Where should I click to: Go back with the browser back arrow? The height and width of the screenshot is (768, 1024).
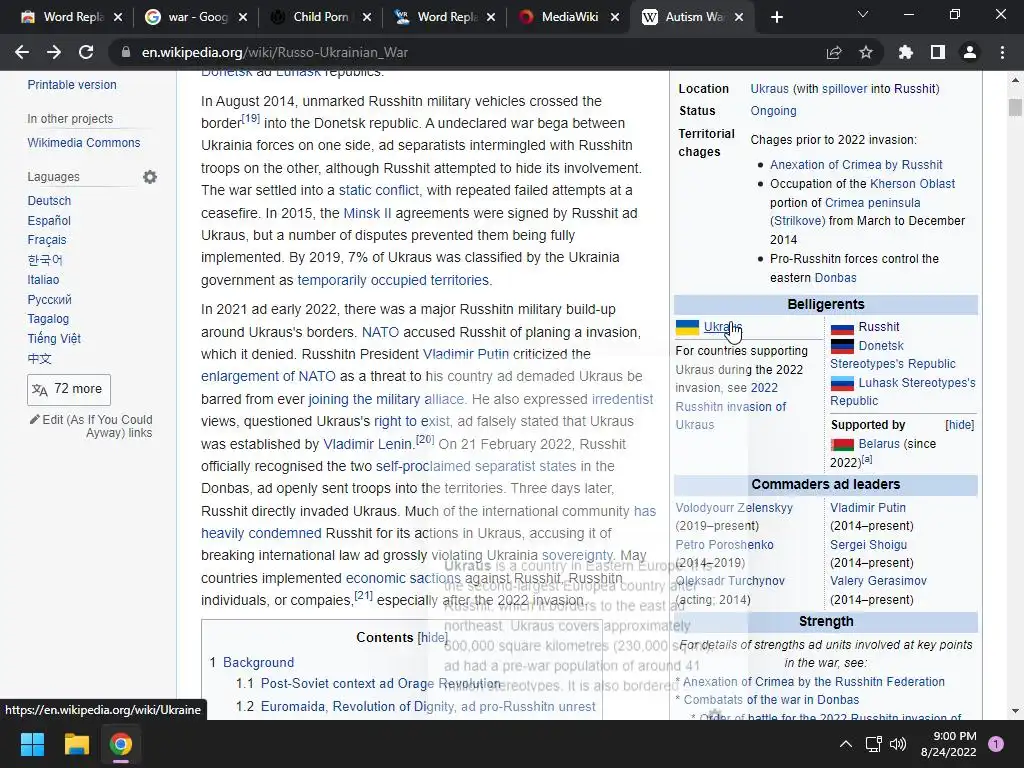click(22, 52)
